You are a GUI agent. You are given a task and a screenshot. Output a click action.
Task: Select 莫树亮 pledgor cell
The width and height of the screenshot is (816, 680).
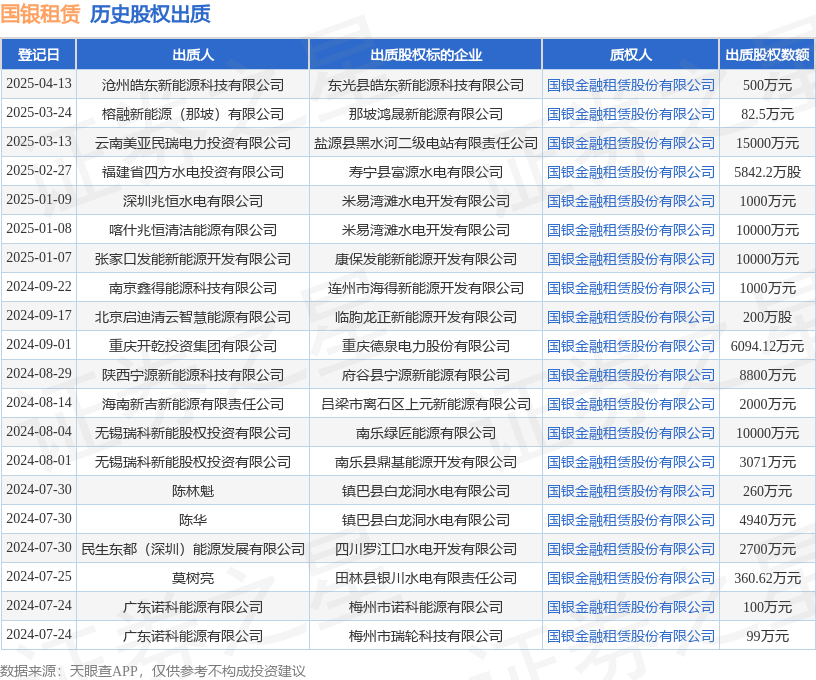click(193, 578)
